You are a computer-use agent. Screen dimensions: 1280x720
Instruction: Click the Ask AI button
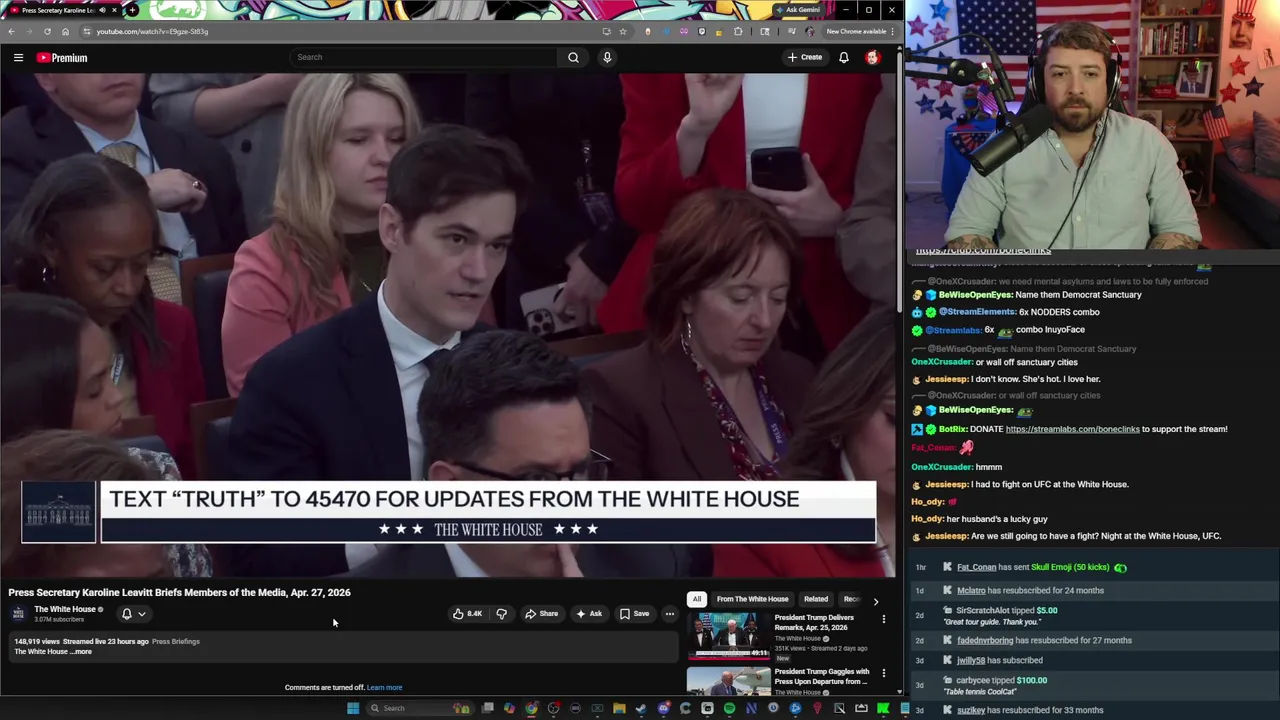pyautogui.click(x=588, y=614)
